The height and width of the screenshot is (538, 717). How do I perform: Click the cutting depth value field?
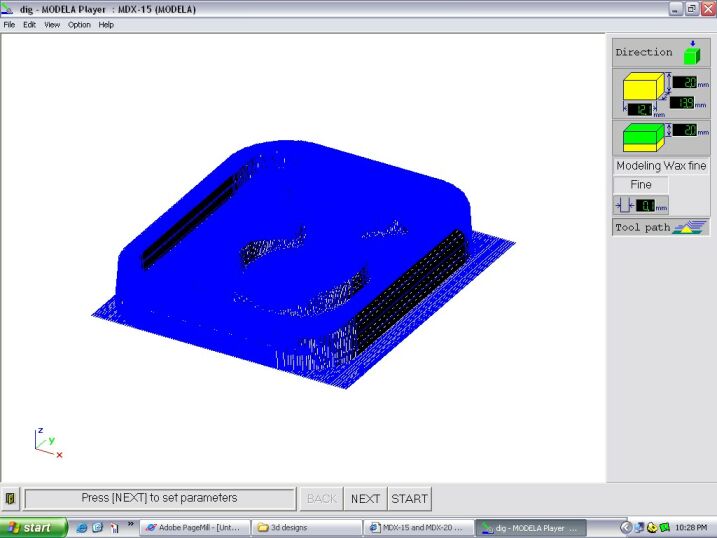click(x=684, y=130)
